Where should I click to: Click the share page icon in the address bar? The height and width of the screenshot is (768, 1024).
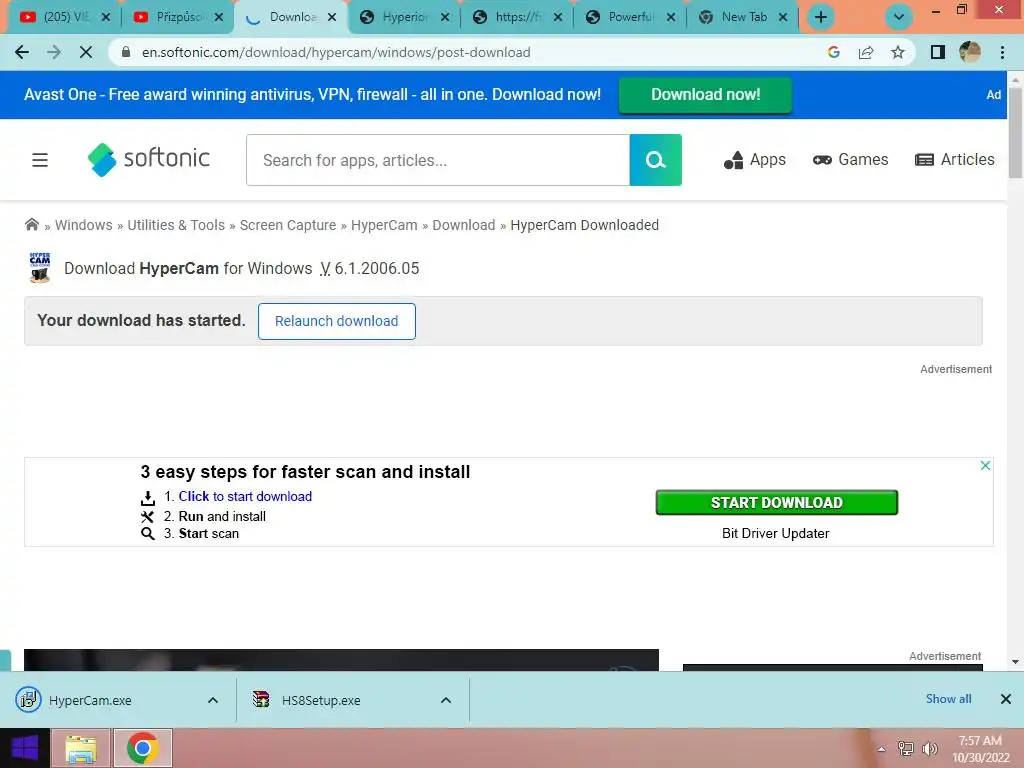click(x=866, y=52)
